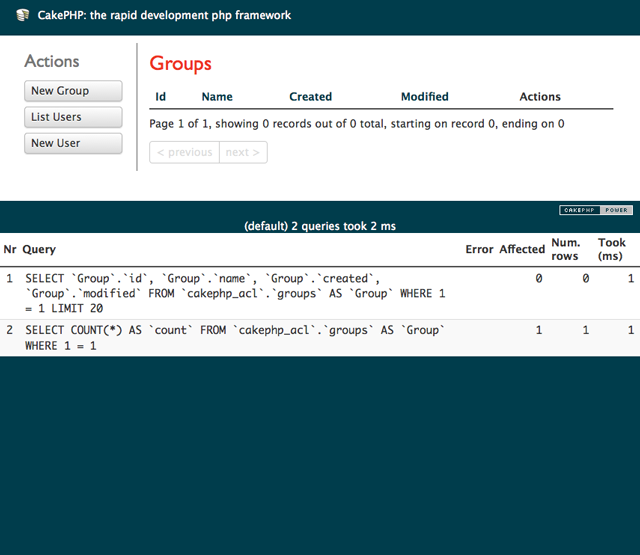Open the CakePHP rapid development framework link

[x=164, y=16]
